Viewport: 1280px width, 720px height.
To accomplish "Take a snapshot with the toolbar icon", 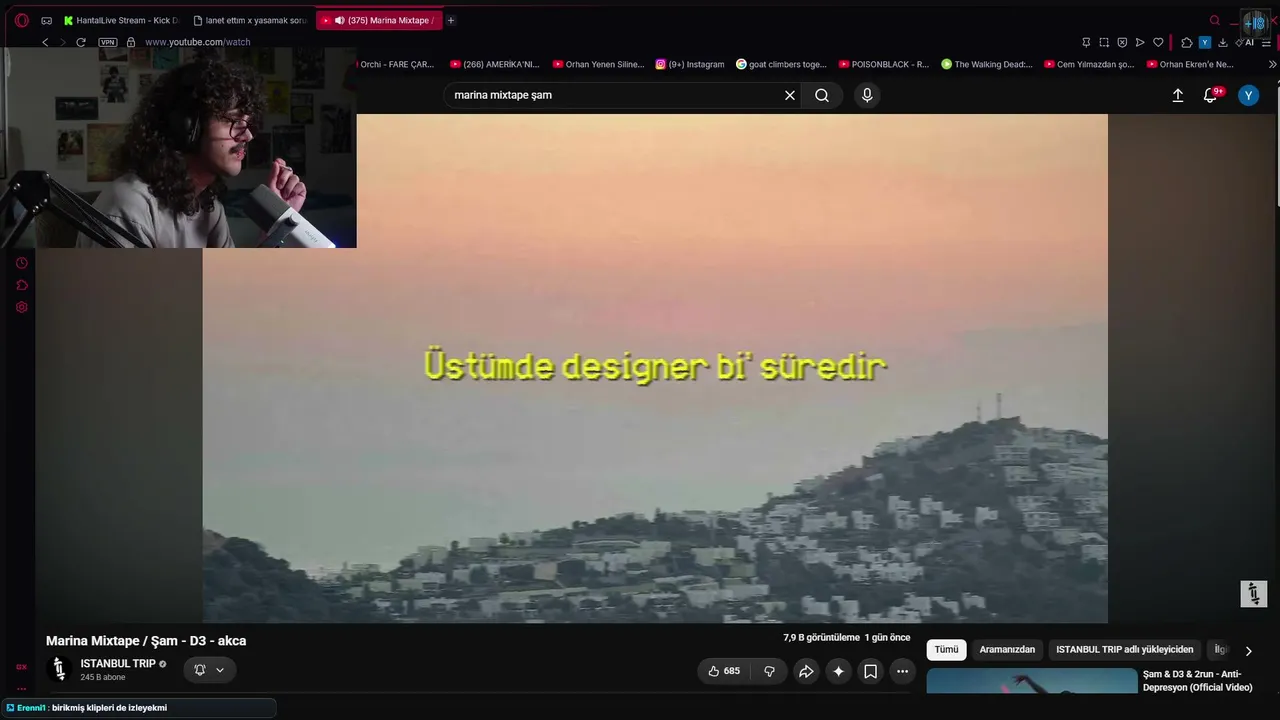I will click(1104, 42).
